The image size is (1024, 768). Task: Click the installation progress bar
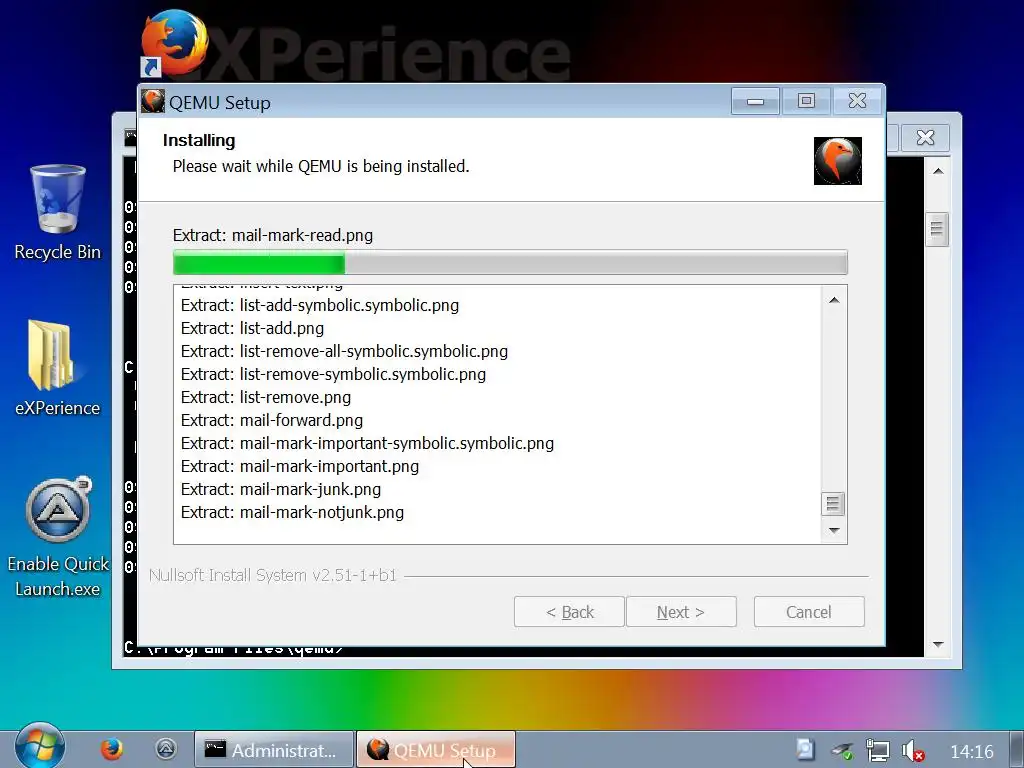(x=510, y=263)
